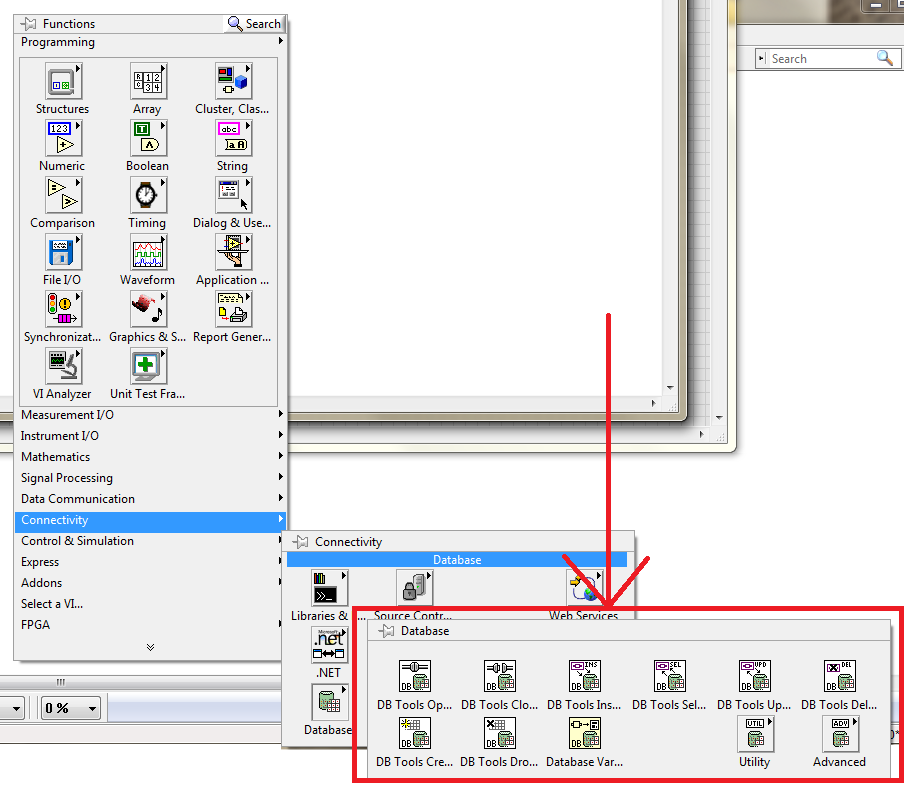
Task: Pin the Connectivity palette with thumbtack
Action: tap(300, 542)
